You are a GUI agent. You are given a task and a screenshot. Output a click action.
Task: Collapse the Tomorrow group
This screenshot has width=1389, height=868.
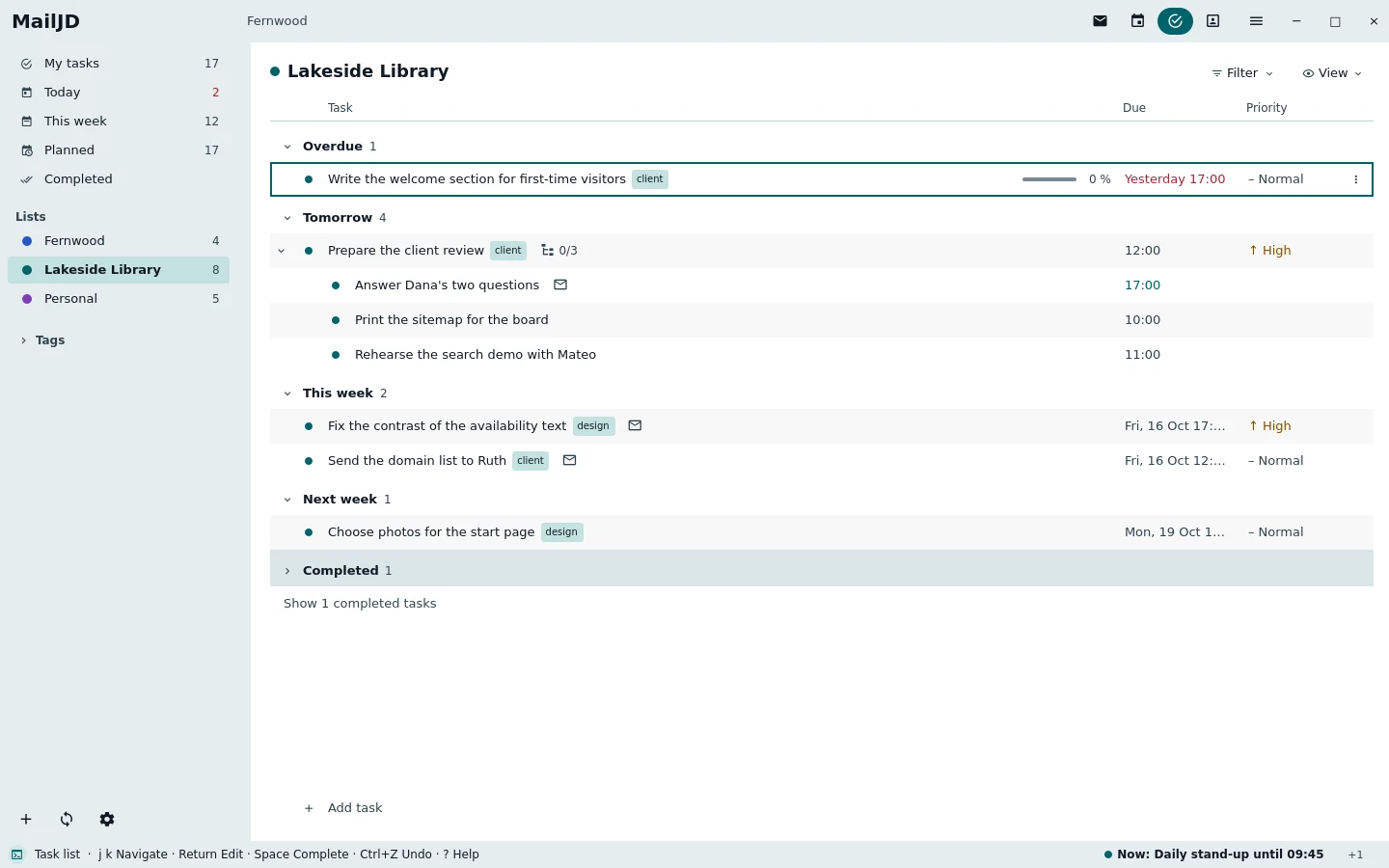[287, 218]
